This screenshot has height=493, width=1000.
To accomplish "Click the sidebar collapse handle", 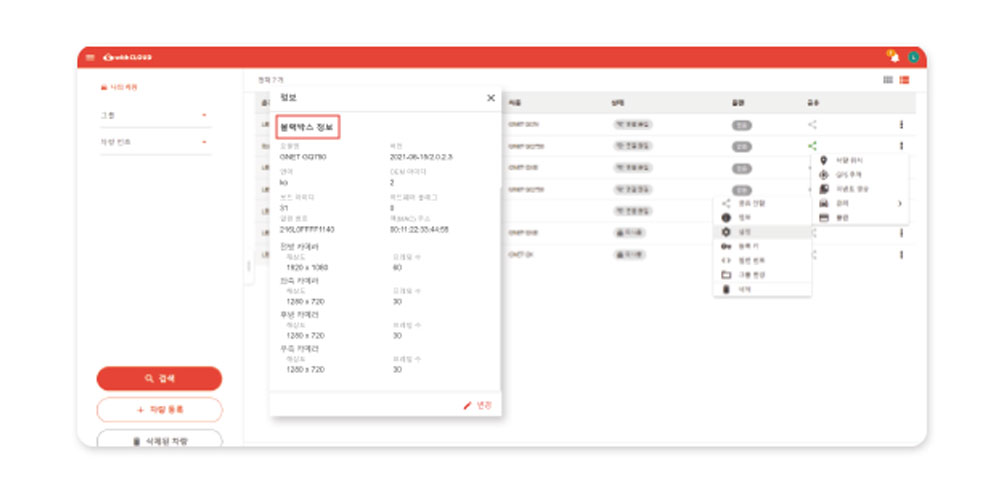I will (x=249, y=267).
